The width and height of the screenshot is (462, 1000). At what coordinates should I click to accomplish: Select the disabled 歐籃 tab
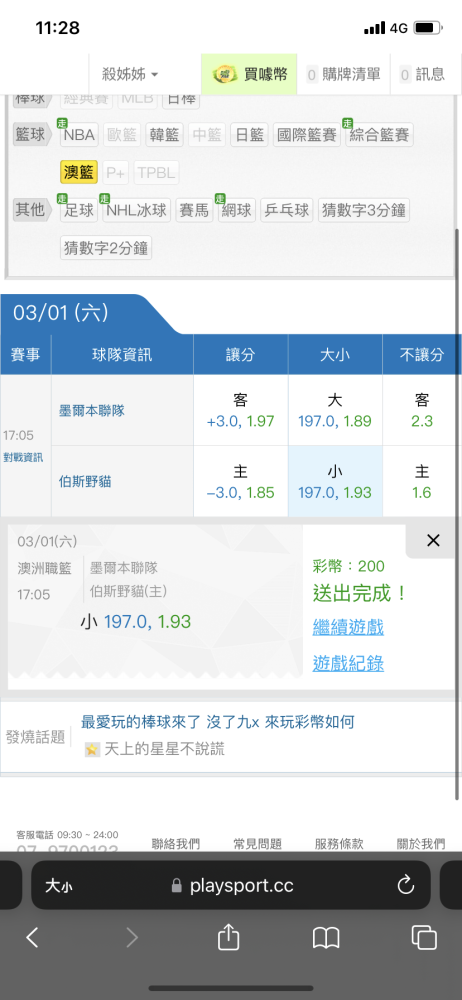[122, 135]
